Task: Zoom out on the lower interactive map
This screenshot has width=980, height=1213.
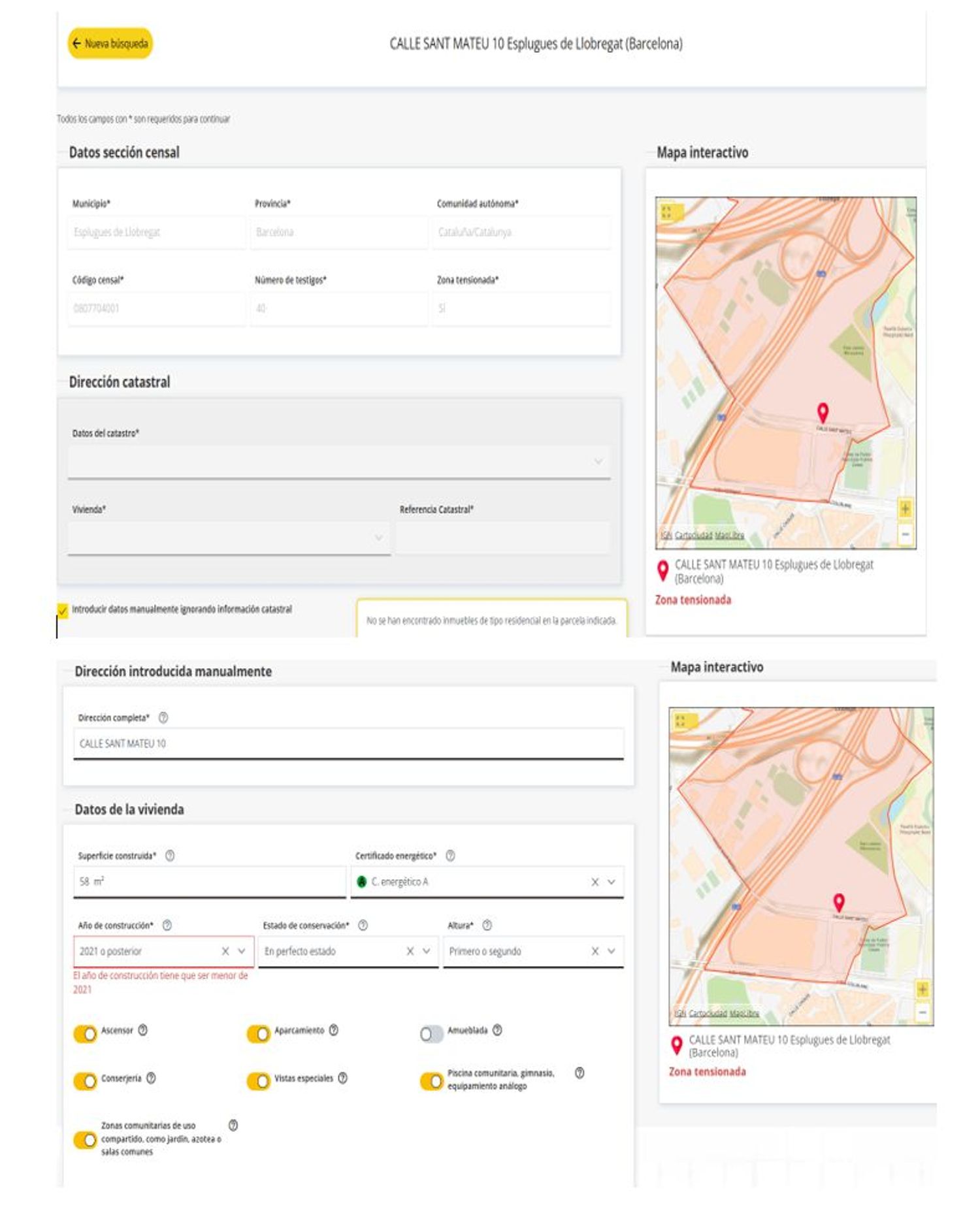Action: point(922,1013)
